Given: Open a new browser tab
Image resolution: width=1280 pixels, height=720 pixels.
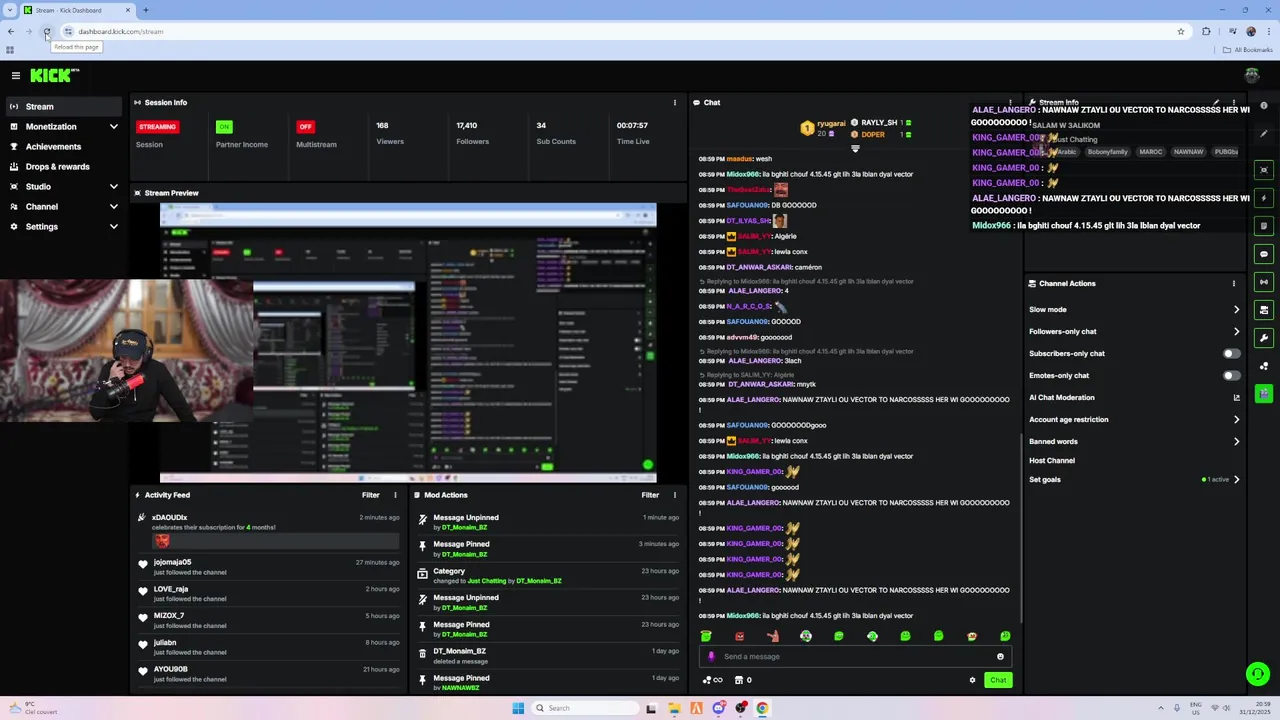Looking at the screenshot, I should click(146, 10).
